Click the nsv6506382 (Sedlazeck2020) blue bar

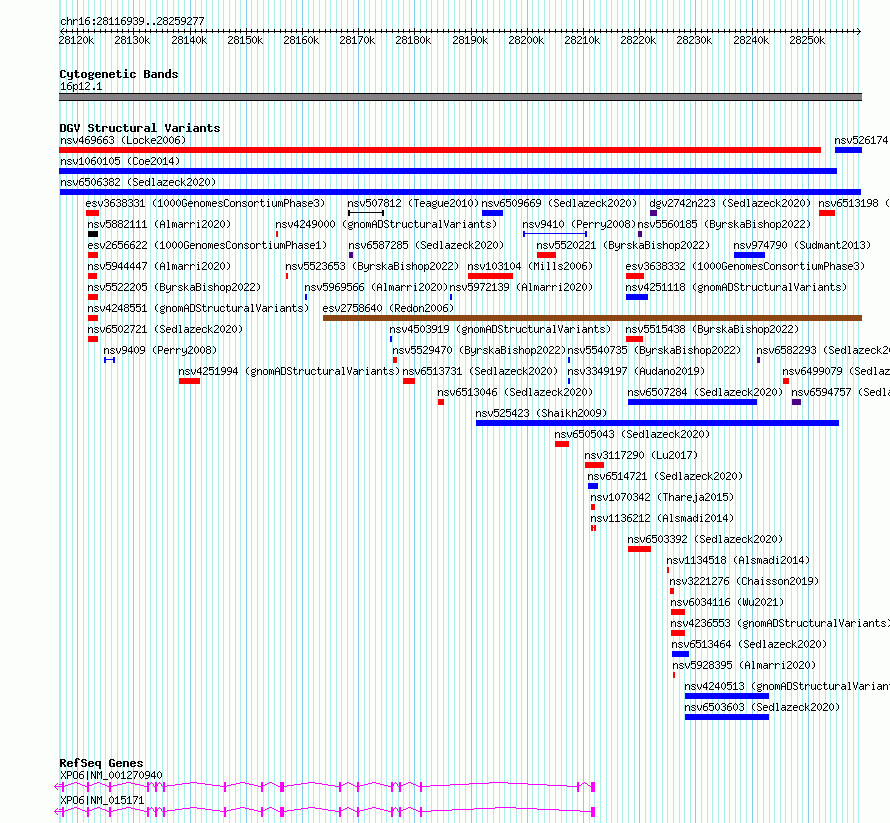pyautogui.click(x=460, y=192)
